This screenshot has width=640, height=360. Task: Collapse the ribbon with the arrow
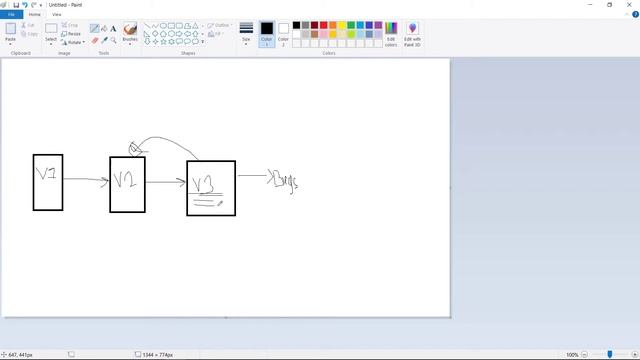(x=627, y=15)
